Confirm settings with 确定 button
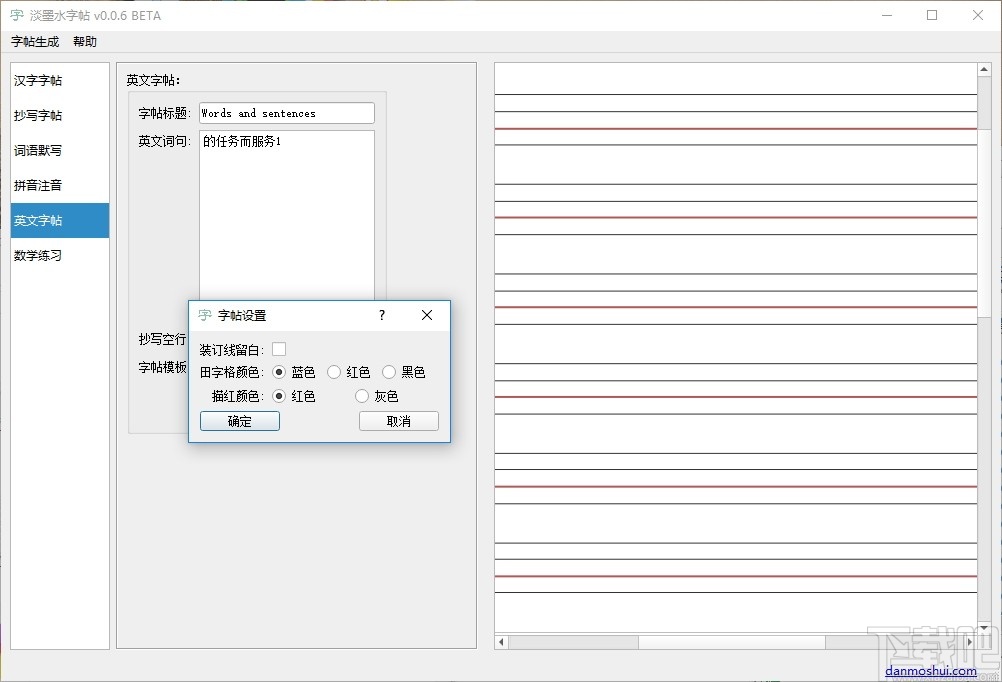This screenshot has height=682, width=1002. (240, 421)
